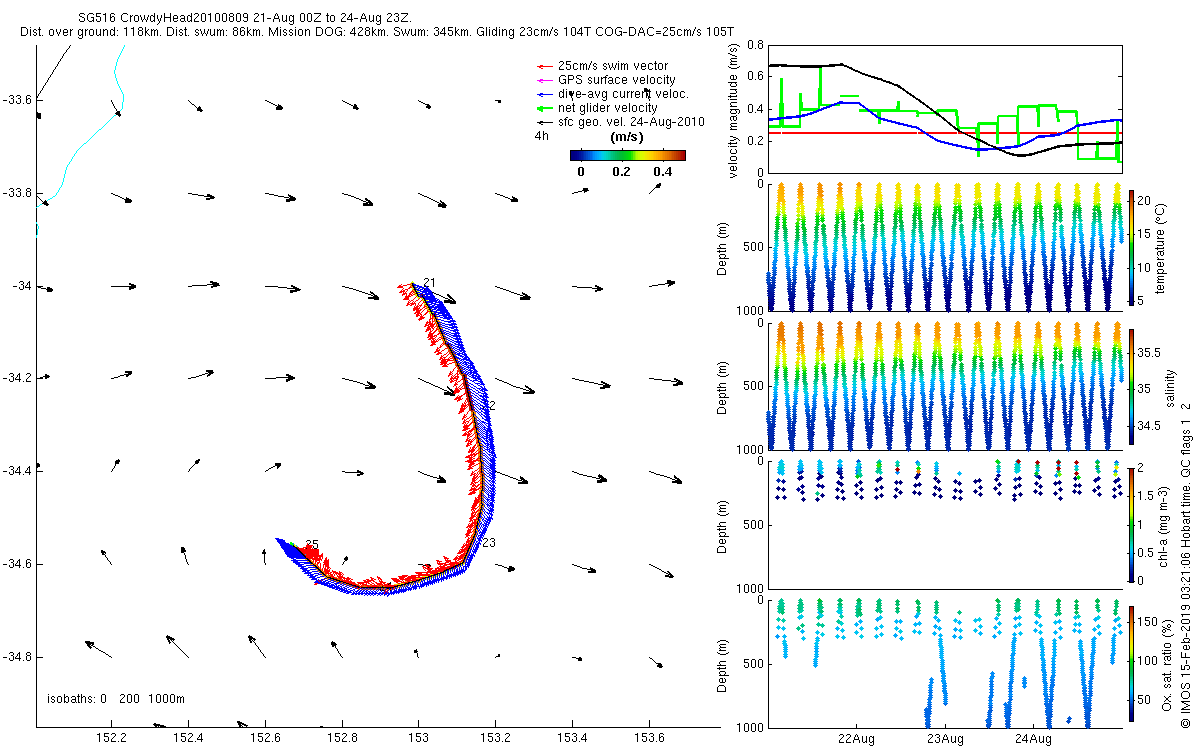Image resolution: width=1200 pixels, height=750 pixels.
Task: Click the '152.6' longitude tick label
Action: [264, 738]
